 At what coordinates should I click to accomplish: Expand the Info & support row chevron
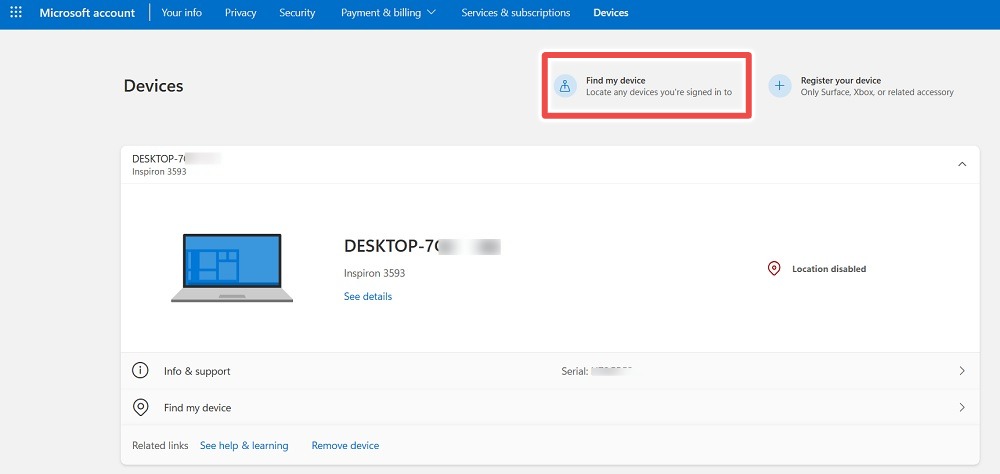pos(962,371)
